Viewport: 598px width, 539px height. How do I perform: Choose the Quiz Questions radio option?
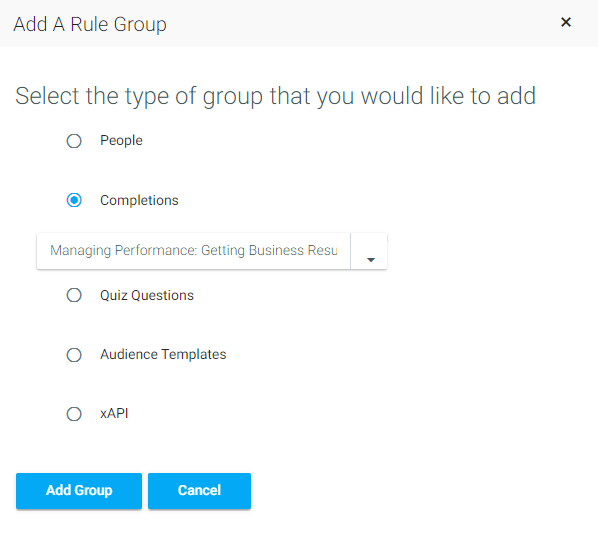click(x=74, y=295)
